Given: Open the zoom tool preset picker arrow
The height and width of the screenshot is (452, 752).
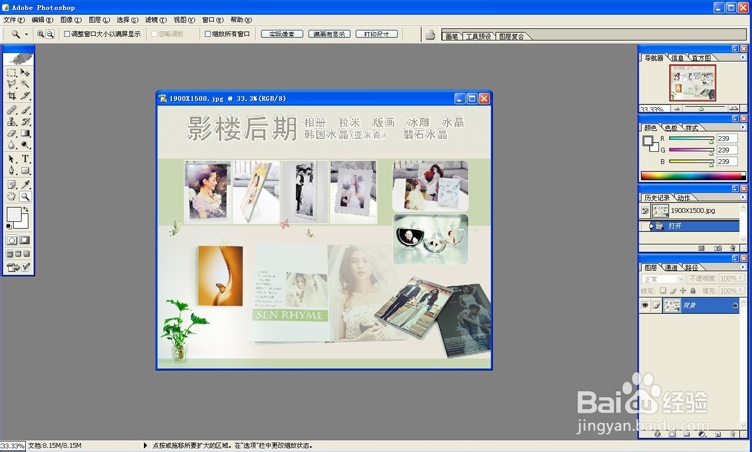Looking at the screenshot, I should click(26, 35).
